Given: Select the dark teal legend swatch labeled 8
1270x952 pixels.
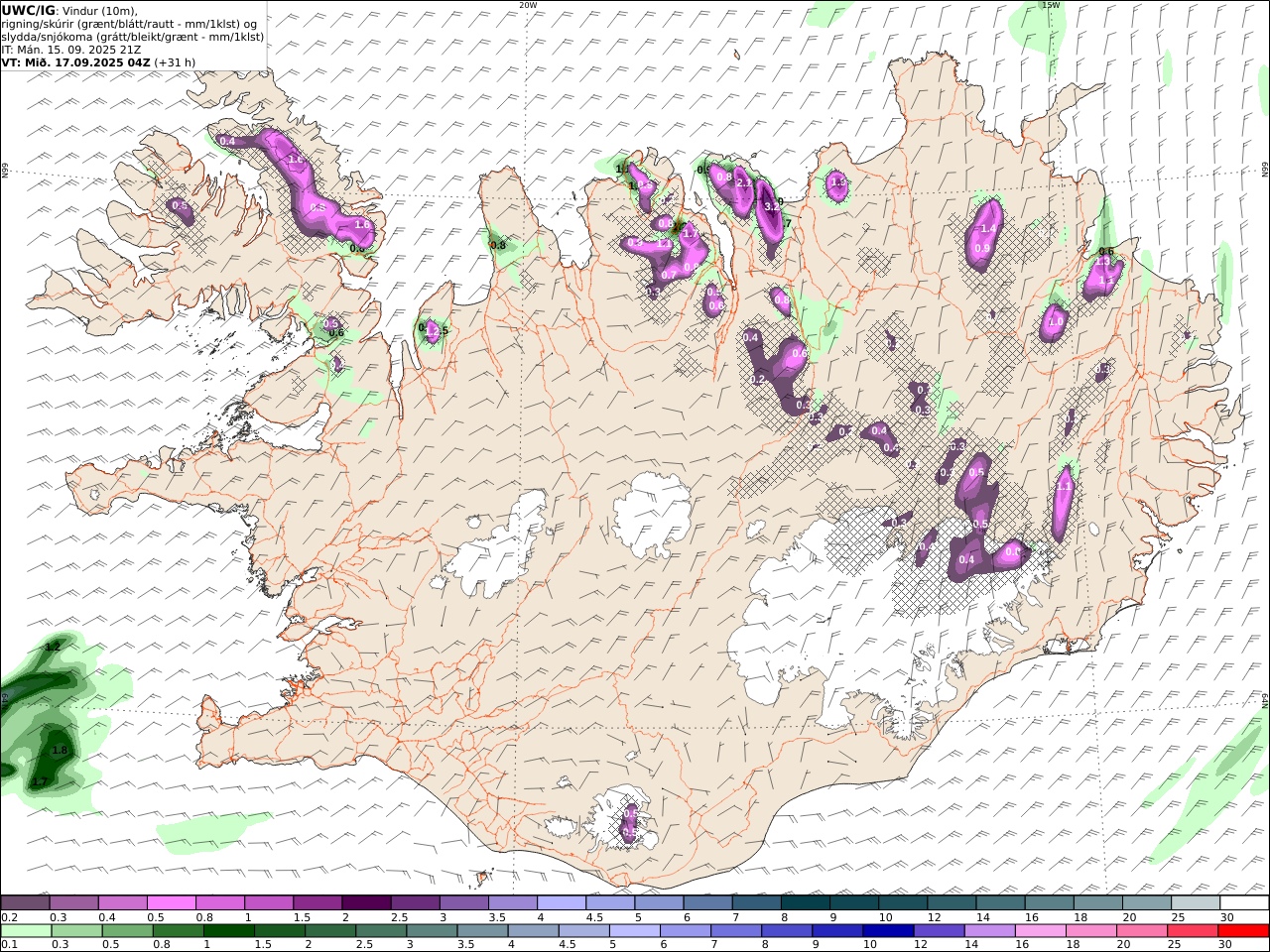Looking at the screenshot, I should pos(805,902).
